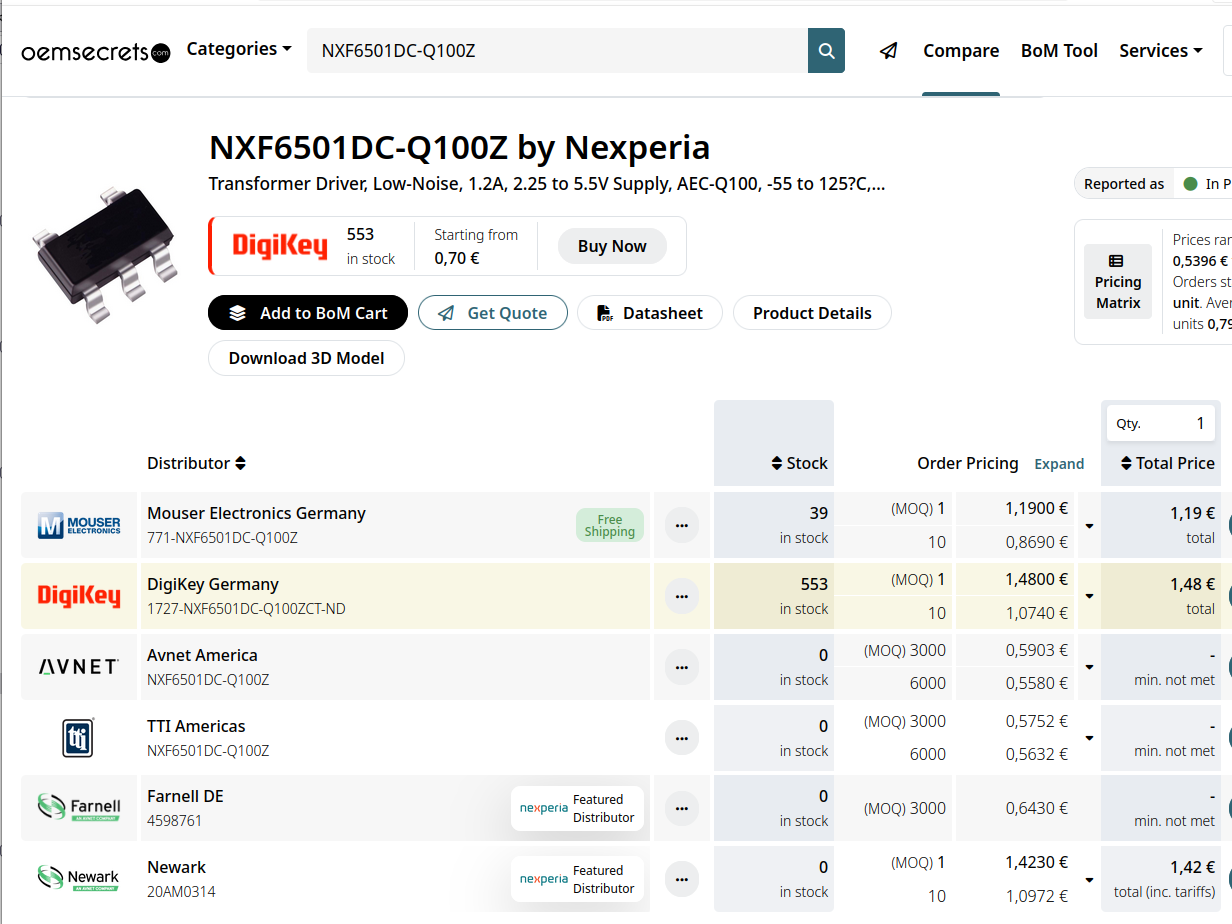1232x924 pixels.
Task: Open more options for DigiKey Germany row
Action: click(682, 596)
